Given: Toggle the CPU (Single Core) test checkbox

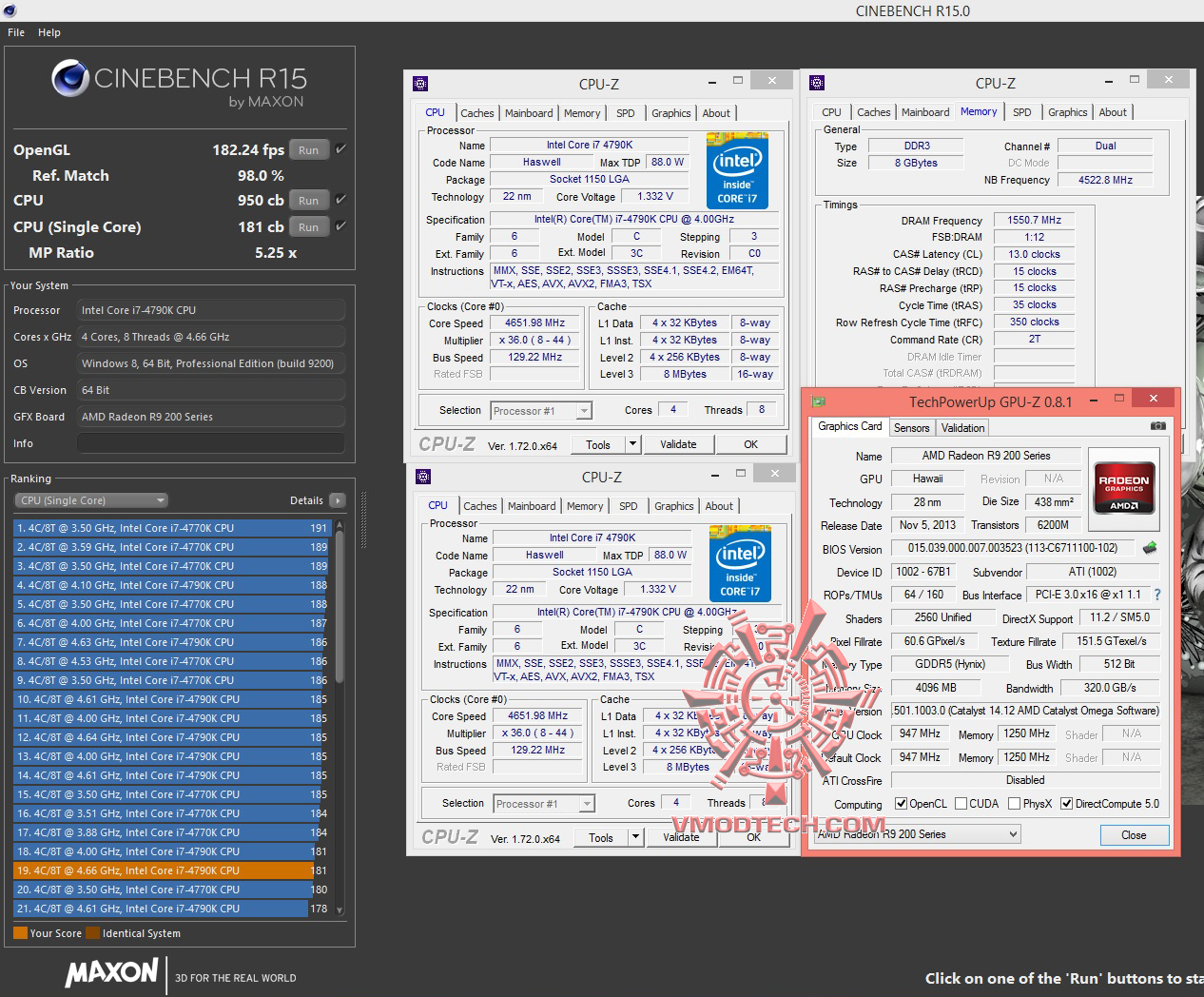Looking at the screenshot, I should 340,225.
